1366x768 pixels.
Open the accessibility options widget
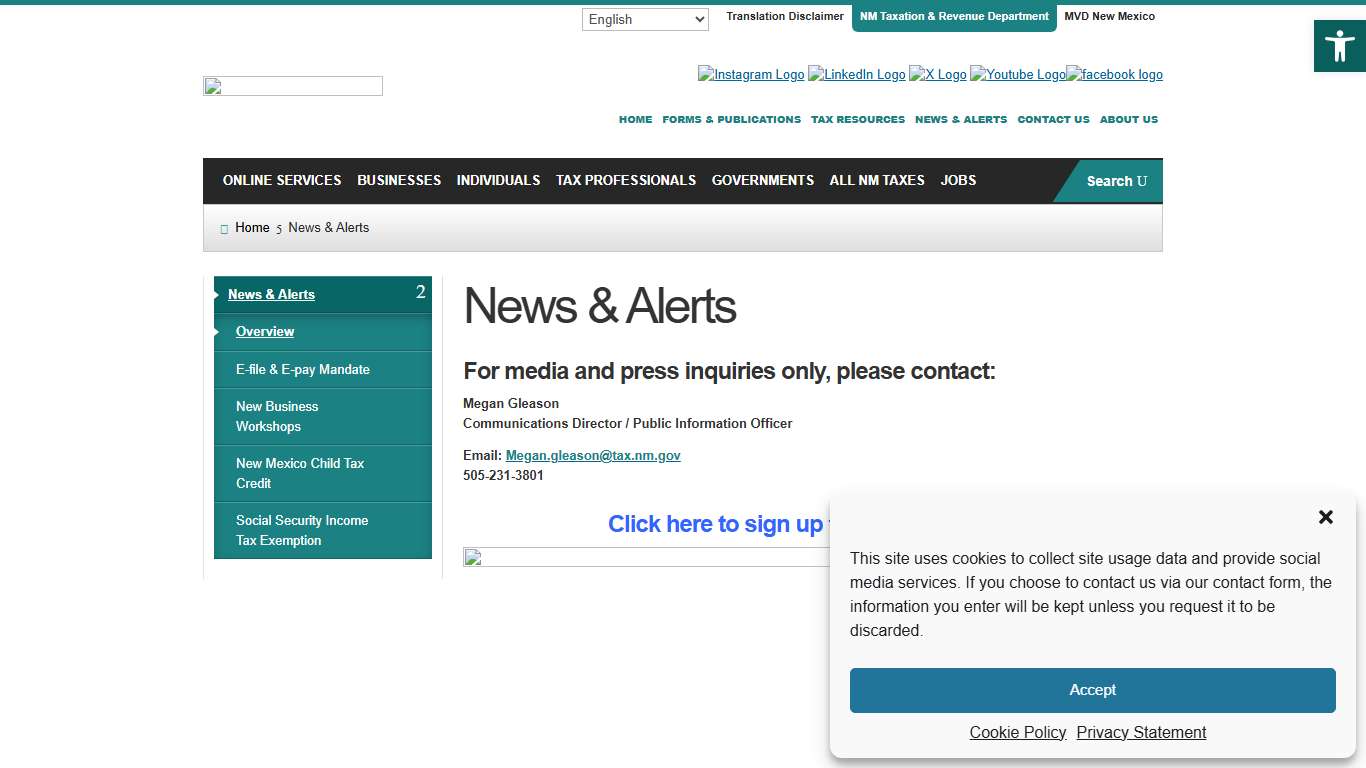pyautogui.click(x=1339, y=45)
